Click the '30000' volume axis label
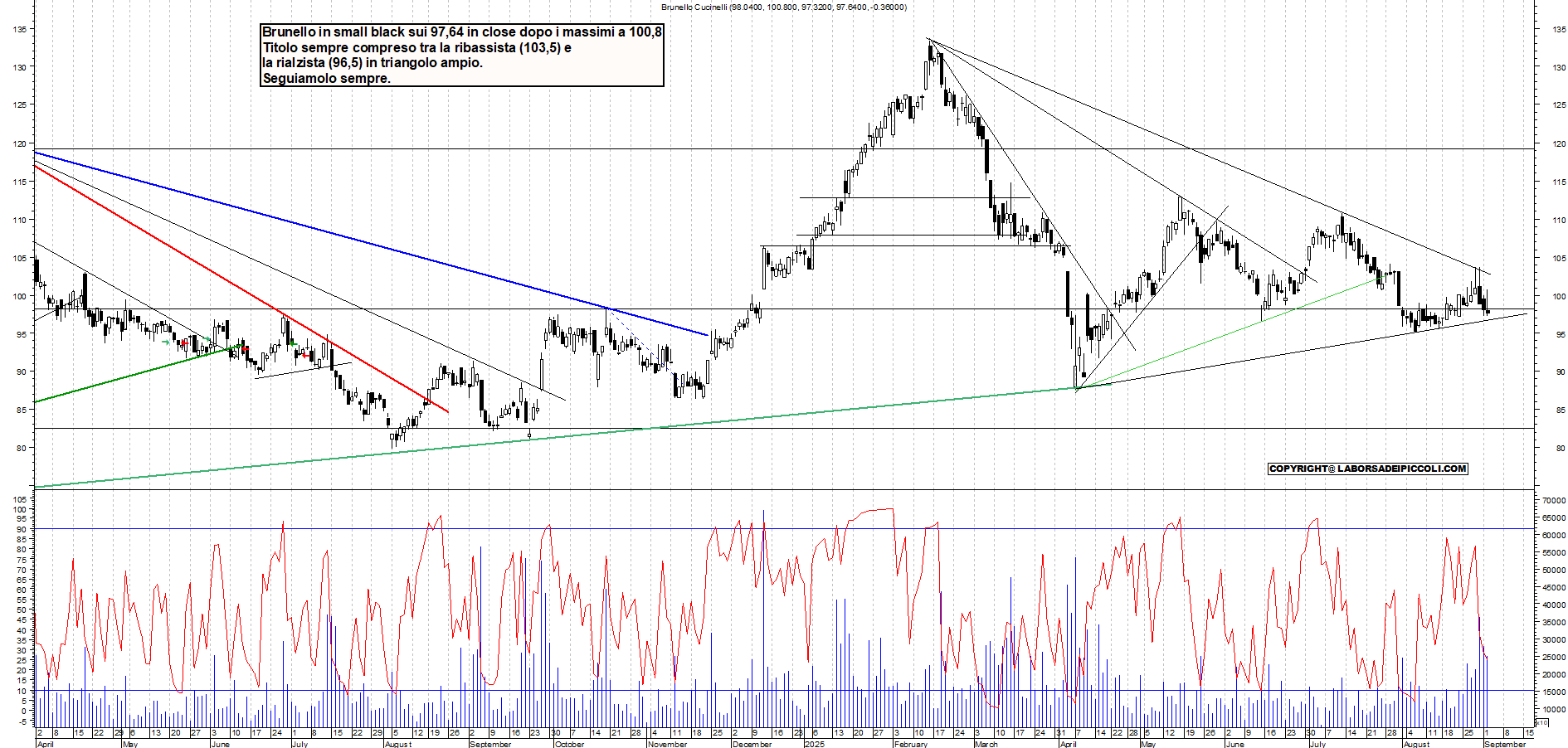The width and height of the screenshot is (1568, 748). coord(1554,640)
